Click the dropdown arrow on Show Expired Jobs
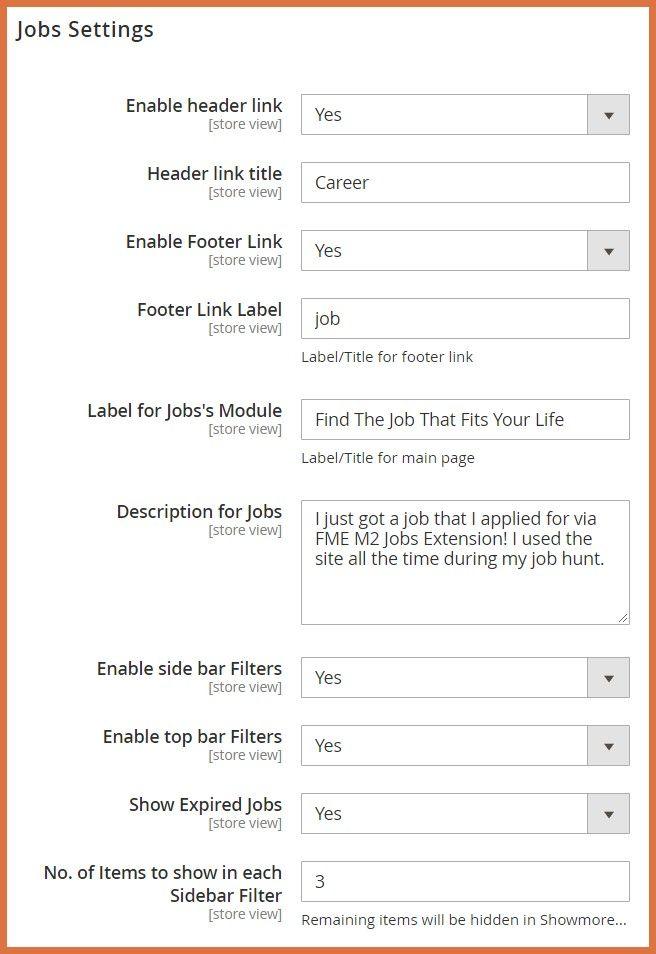Image resolution: width=656 pixels, height=954 pixels. click(608, 813)
